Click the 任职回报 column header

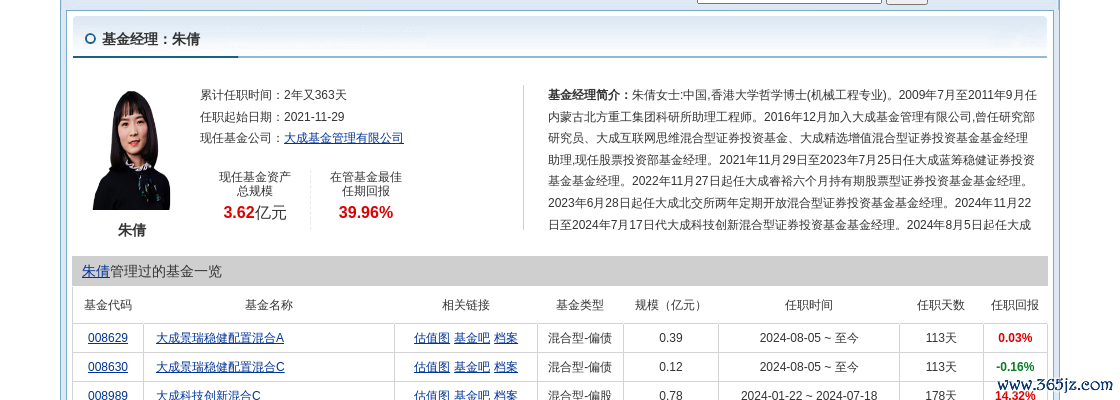click(x=1015, y=305)
